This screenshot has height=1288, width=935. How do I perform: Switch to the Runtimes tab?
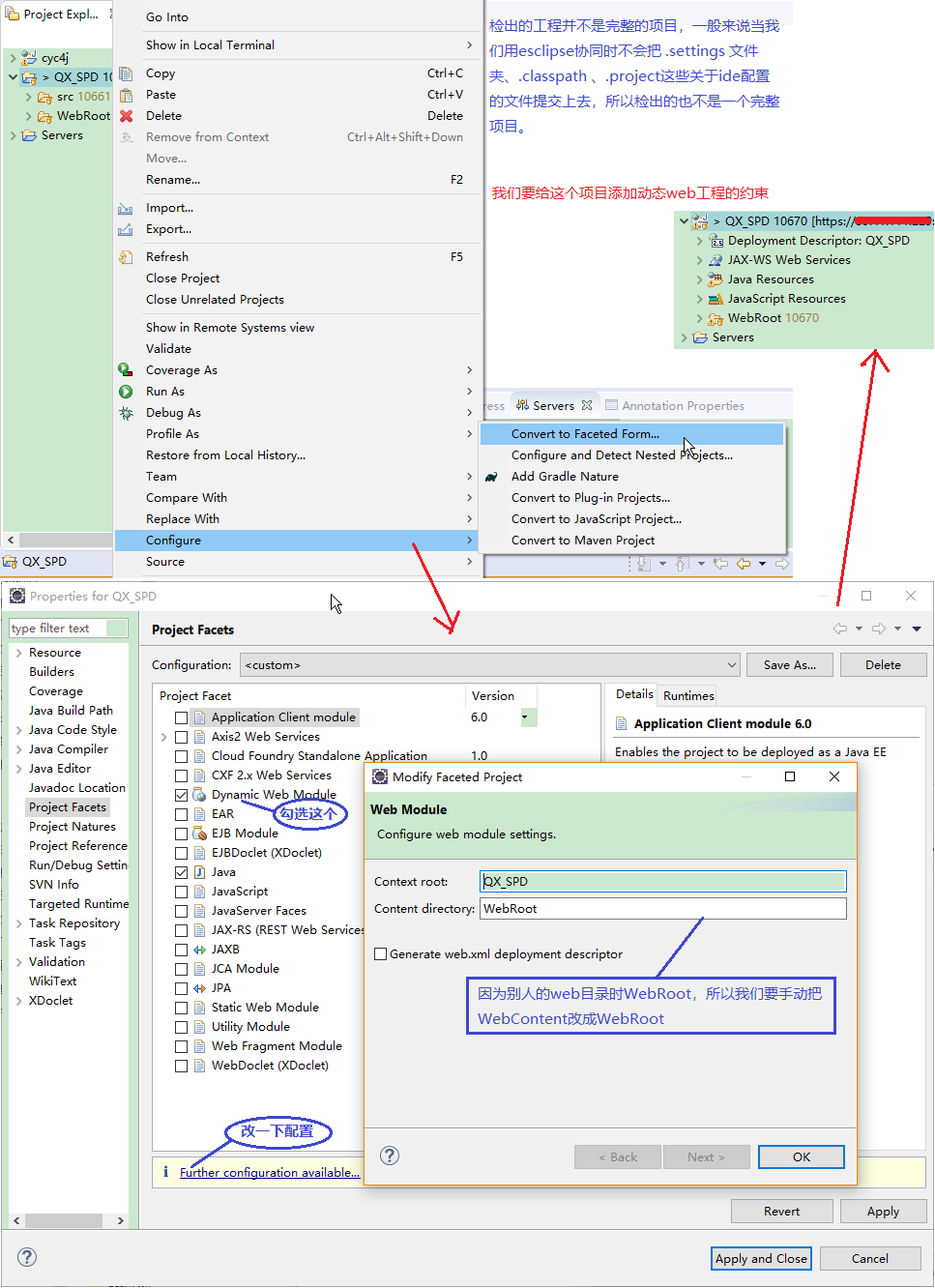[x=688, y=696]
